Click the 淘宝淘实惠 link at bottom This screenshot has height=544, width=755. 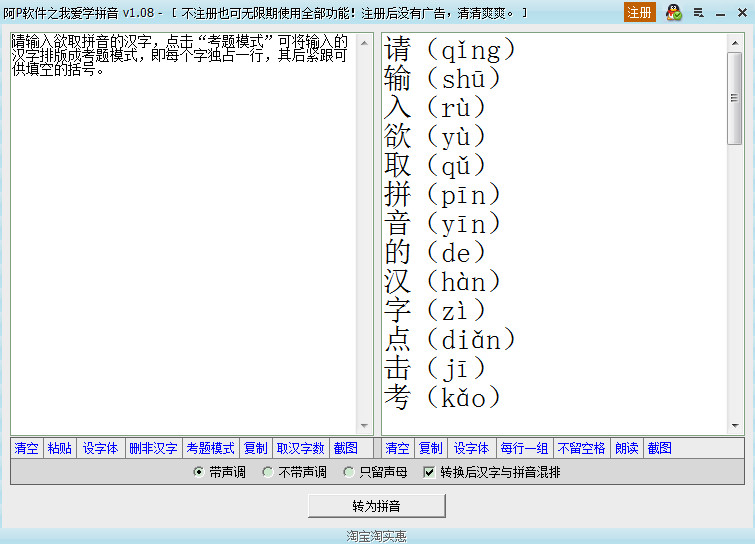click(377, 536)
